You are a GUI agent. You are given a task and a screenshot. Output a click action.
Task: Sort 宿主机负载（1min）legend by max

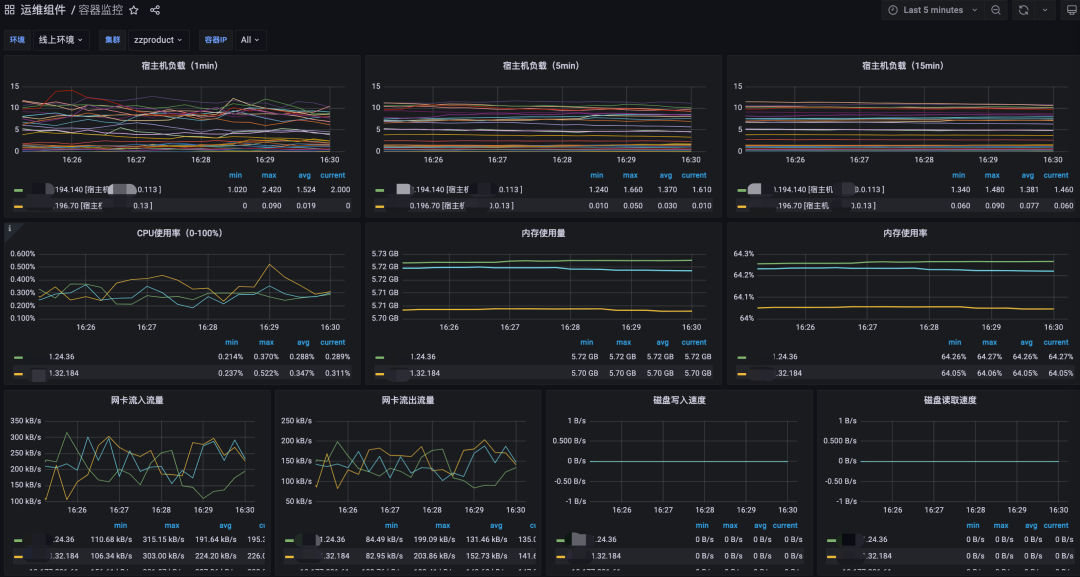pyautogui.click(x=269, y=175)
